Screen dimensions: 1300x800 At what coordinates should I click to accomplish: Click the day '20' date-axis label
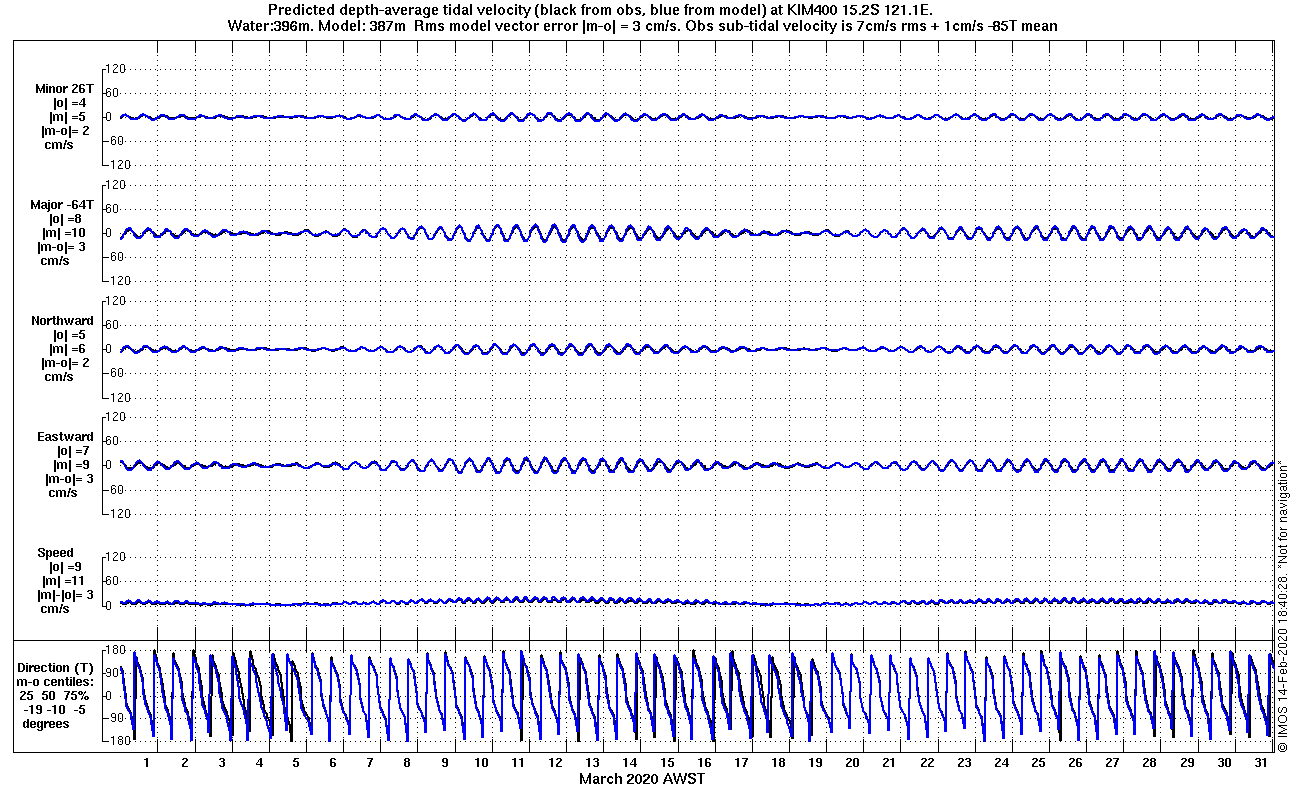(852, 763)
